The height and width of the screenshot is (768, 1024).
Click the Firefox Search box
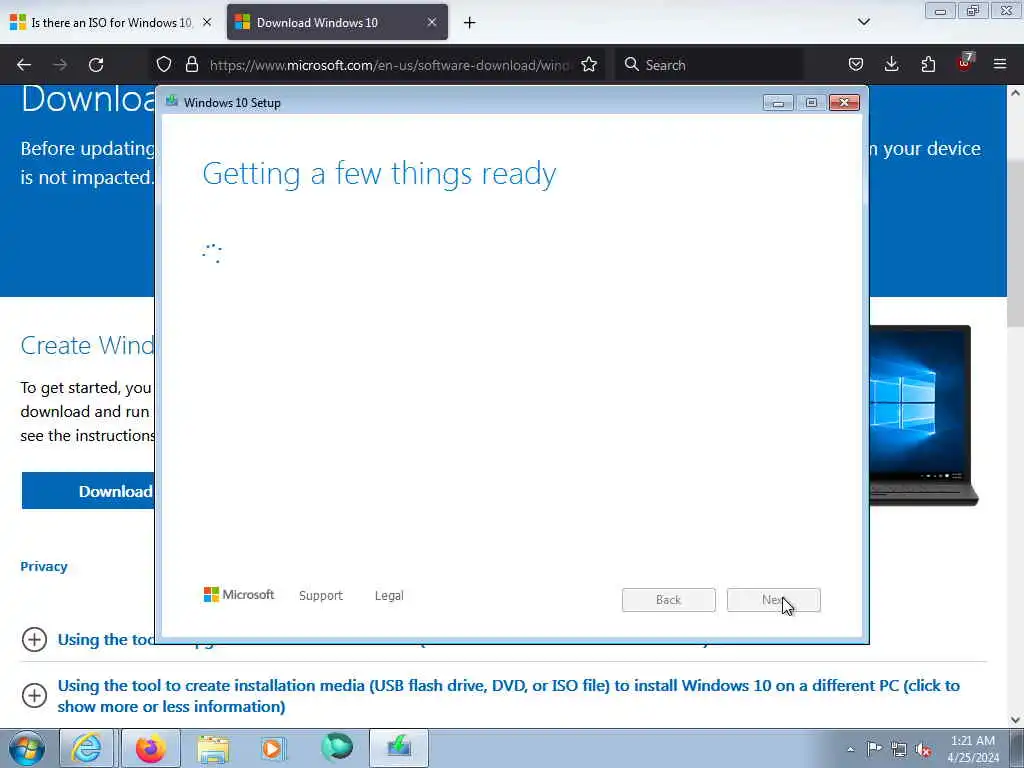(709, 65)
